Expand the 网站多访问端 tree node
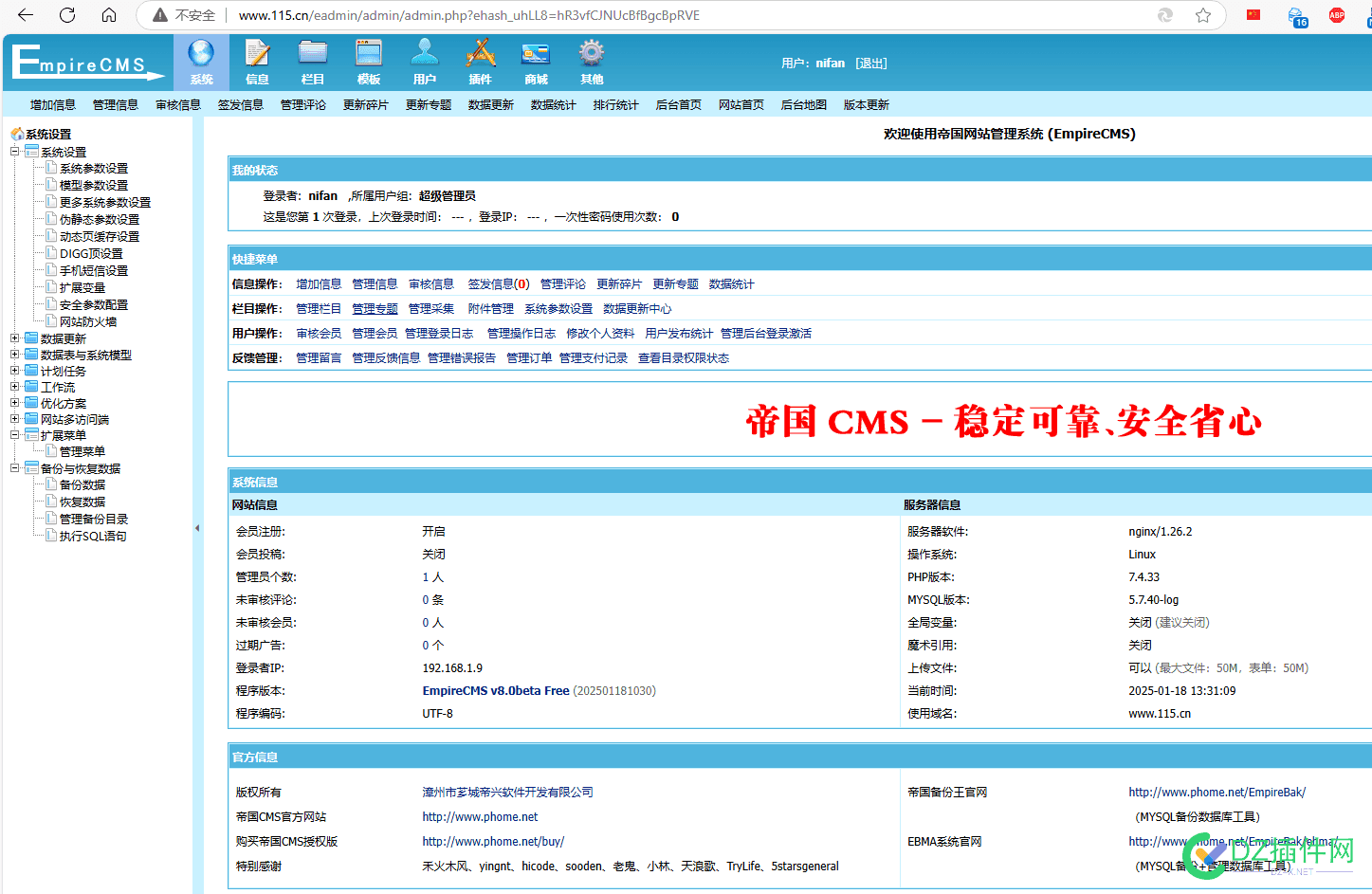 point(15,419)
